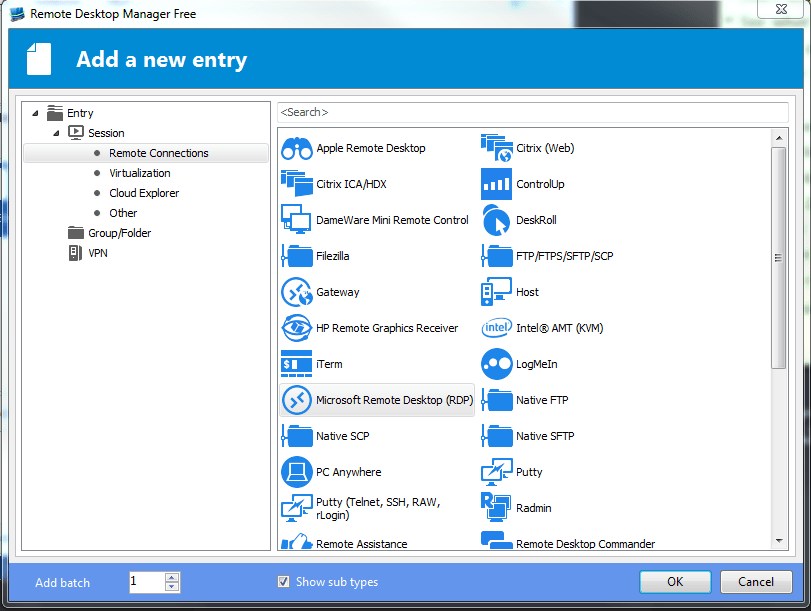Switch to the Cloud Explorer category
811x611 pixels.
point(144,193)
